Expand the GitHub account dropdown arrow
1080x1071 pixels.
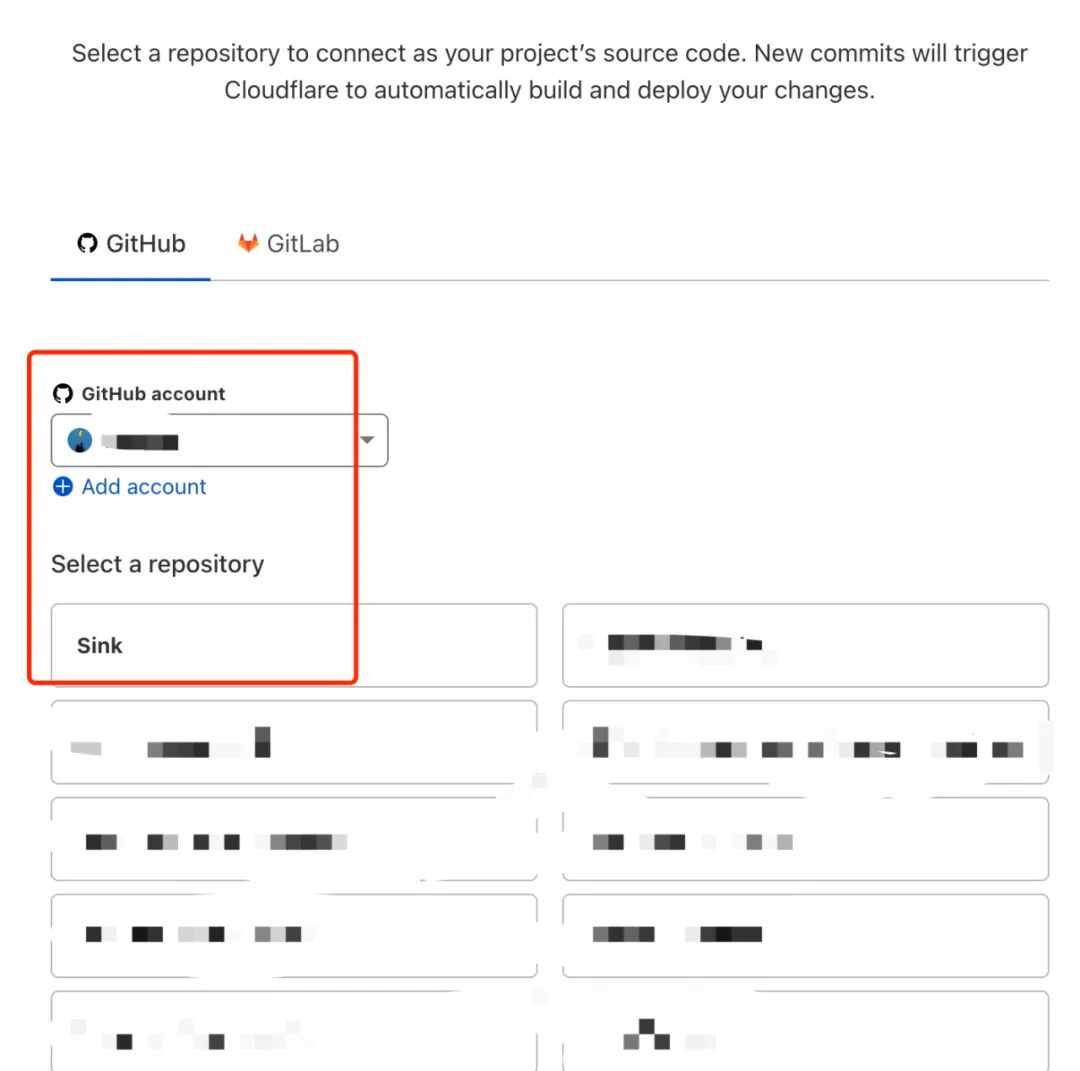(x=367, y=440)
